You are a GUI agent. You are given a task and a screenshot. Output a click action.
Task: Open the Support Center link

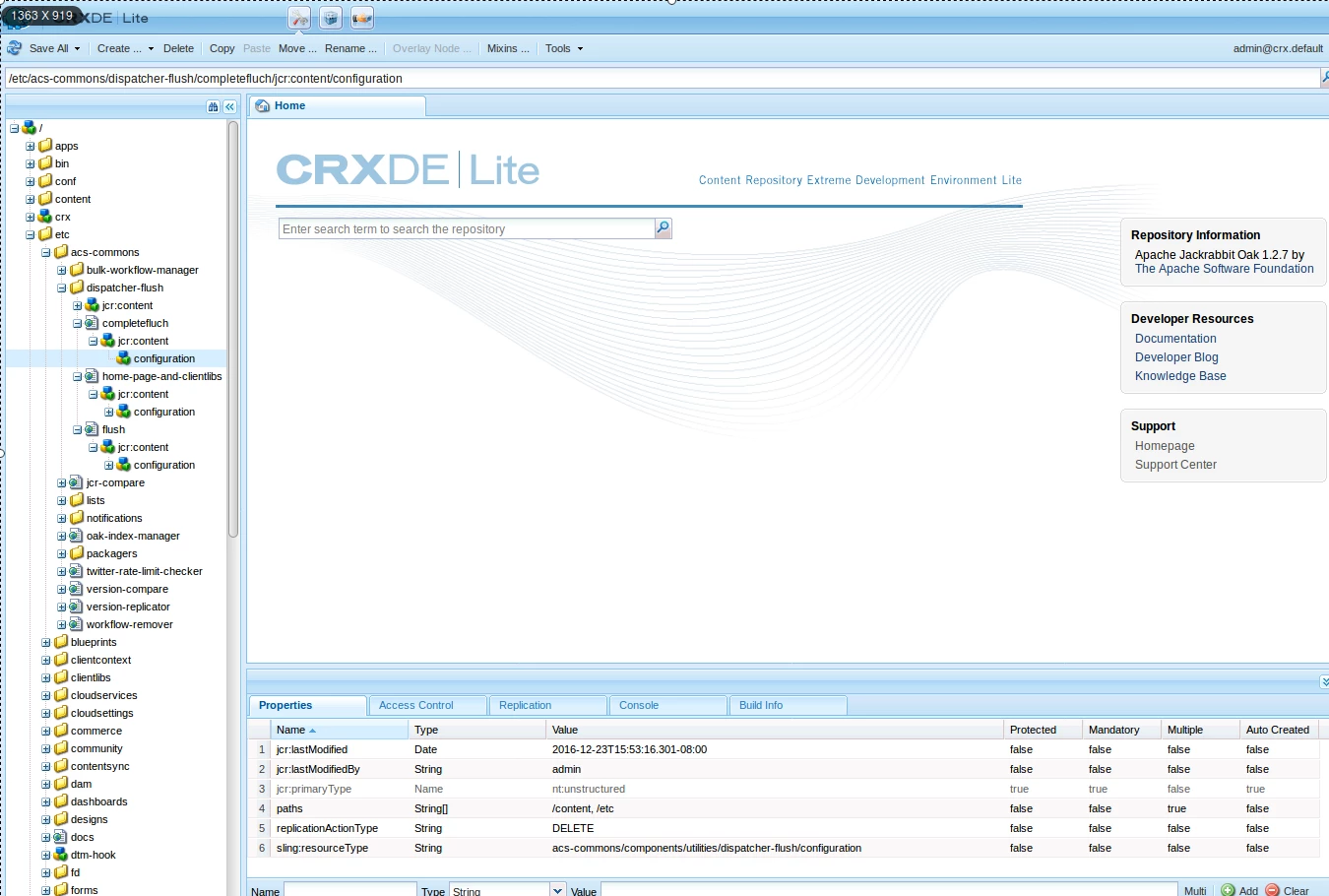point(1175,465)
